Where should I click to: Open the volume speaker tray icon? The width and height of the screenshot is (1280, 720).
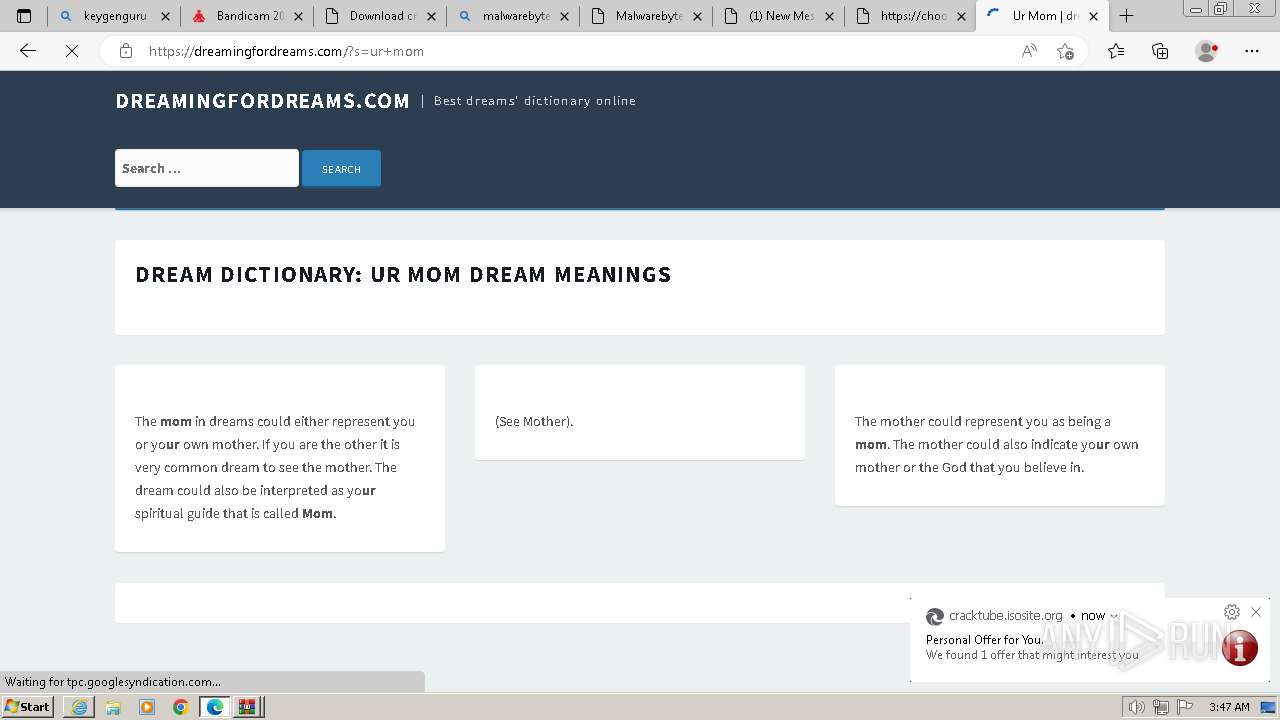click(1136, 707)
